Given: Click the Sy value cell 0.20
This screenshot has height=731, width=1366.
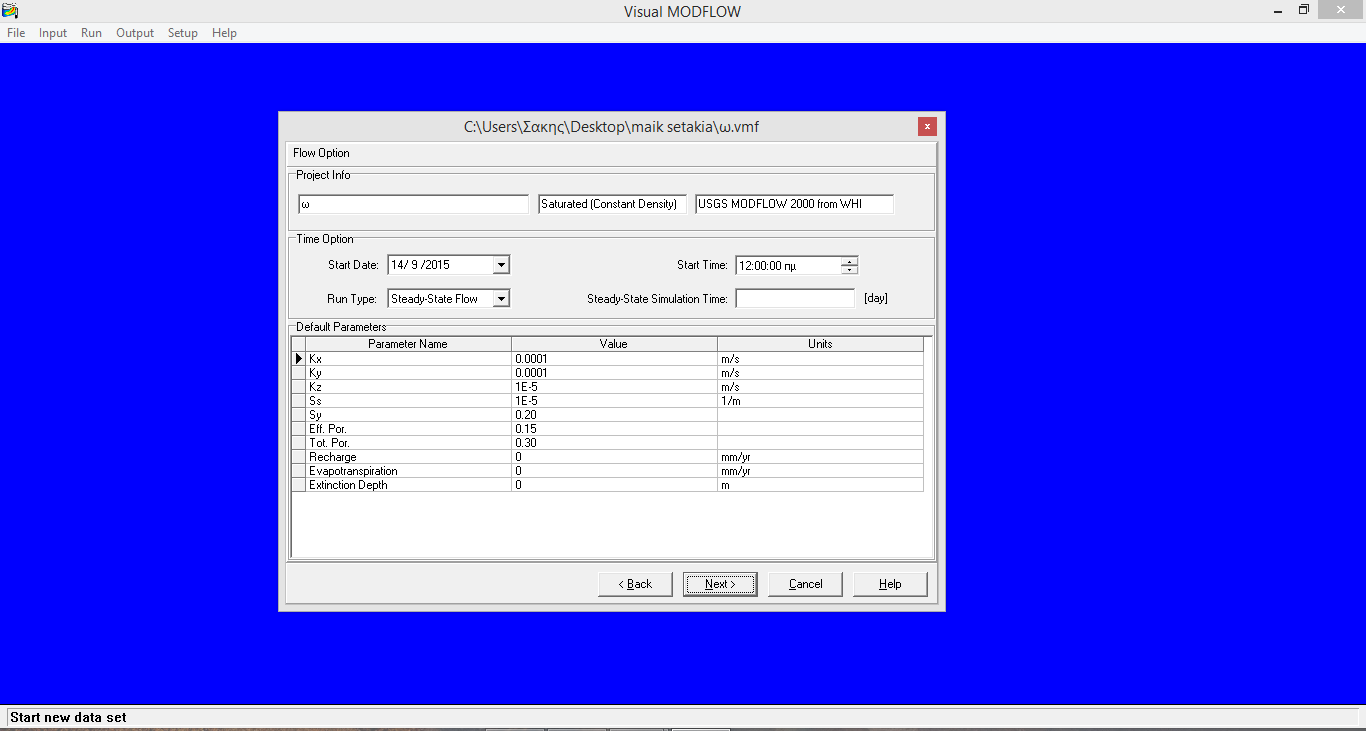Looking at the screenshot, I should tap(614, 414).
